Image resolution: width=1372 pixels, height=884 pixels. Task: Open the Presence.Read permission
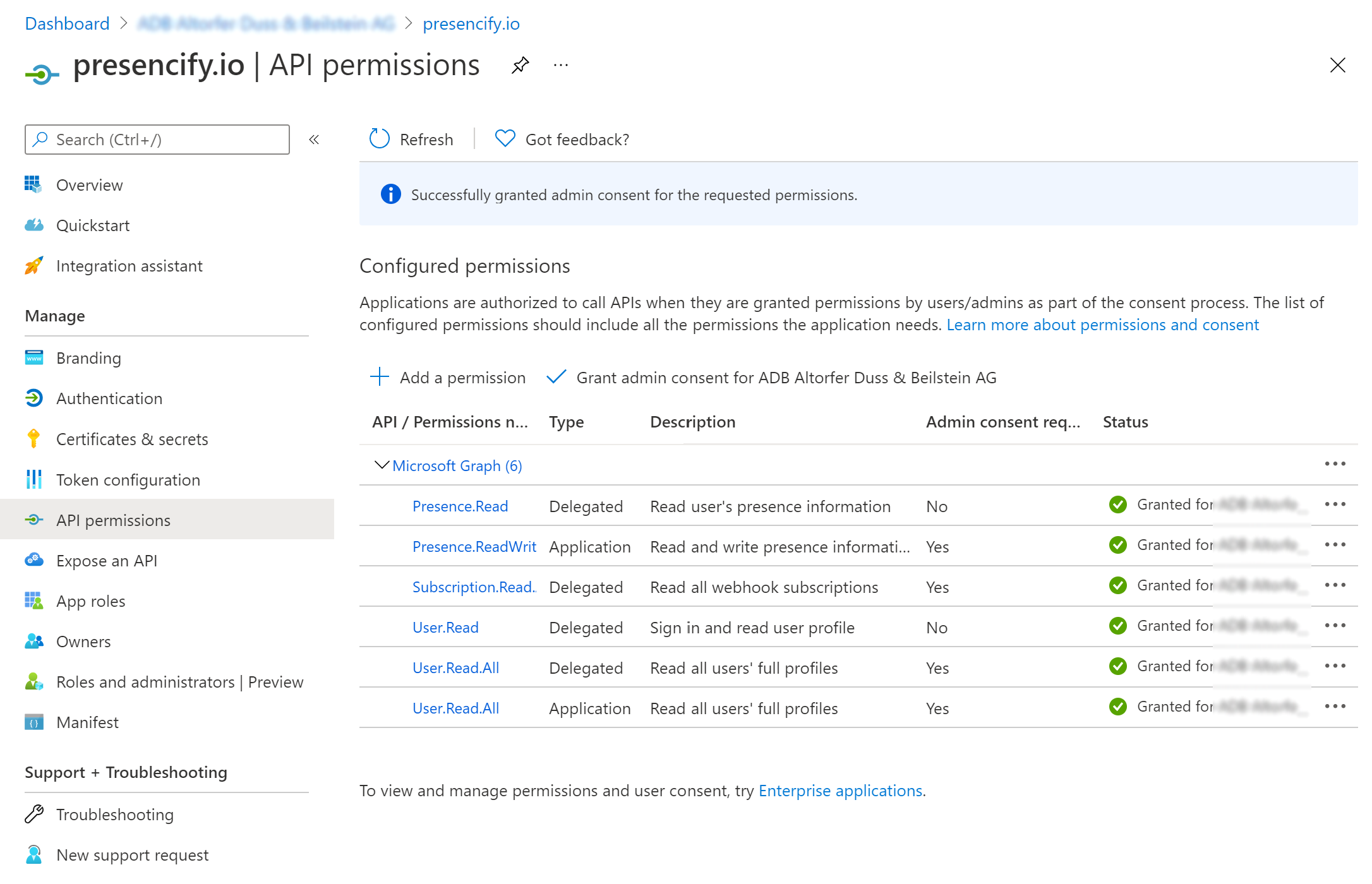click(x=460, y=506)
